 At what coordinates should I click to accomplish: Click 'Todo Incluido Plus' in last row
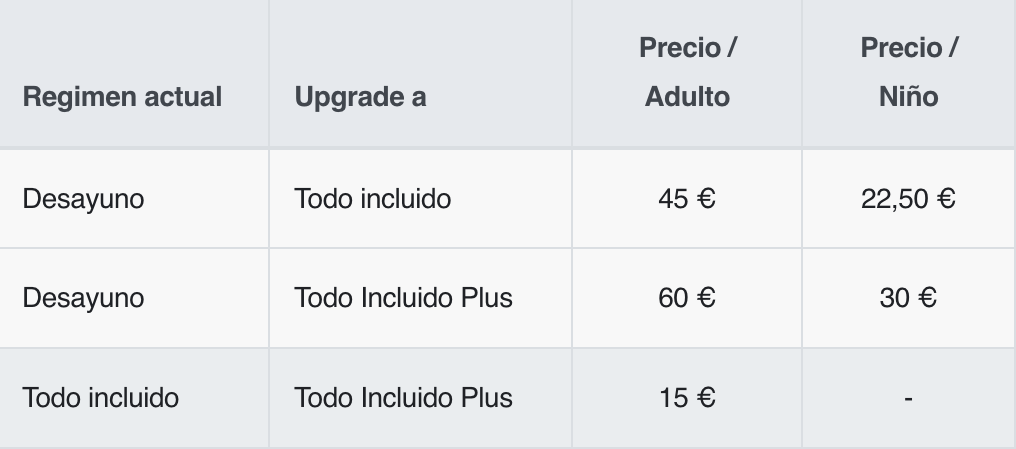point(404,398)
